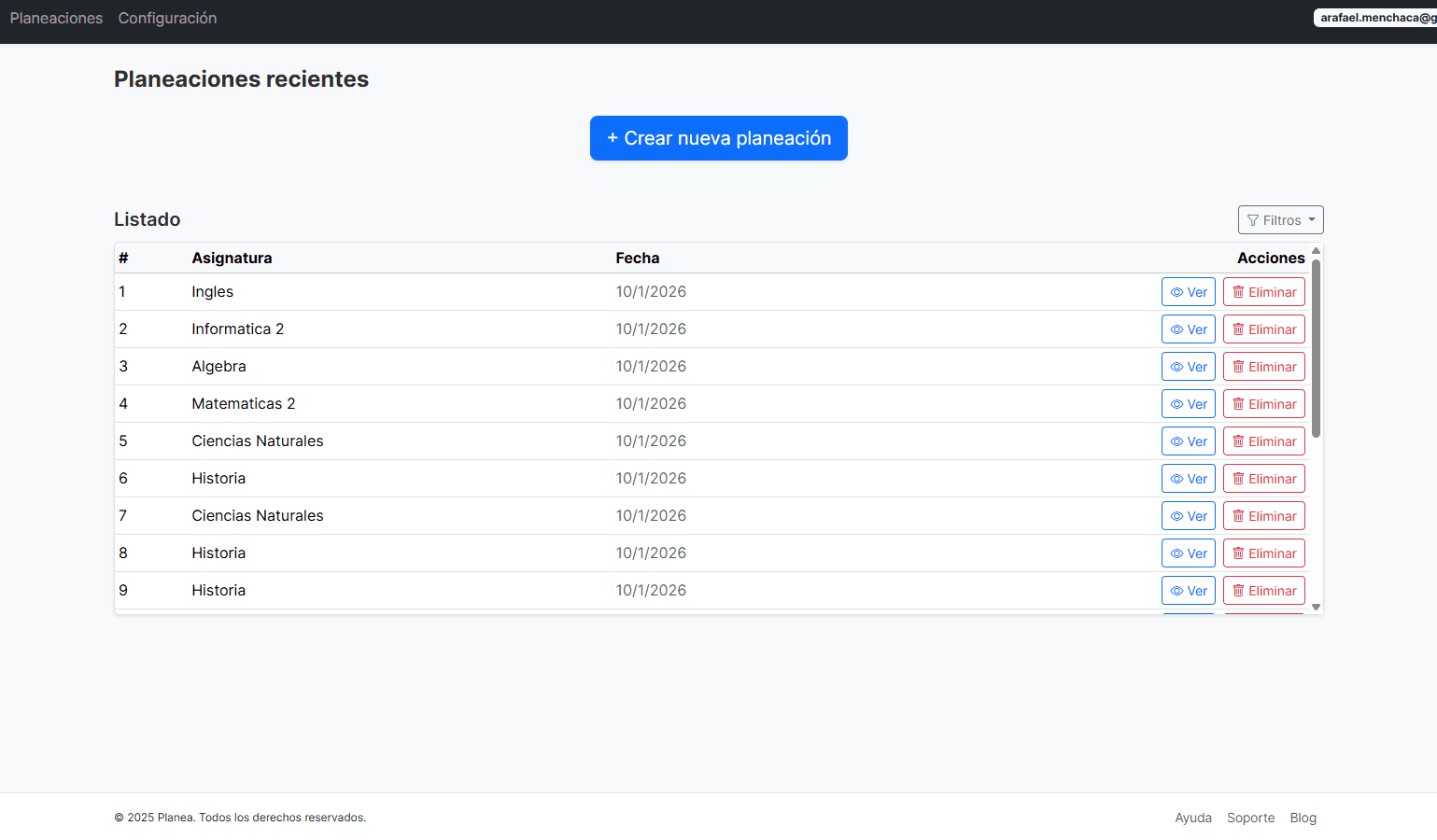The height and width of the screenshot is (840, 1437).
Task: Open the Soporte link
Action: click(x=1250, y=818)
